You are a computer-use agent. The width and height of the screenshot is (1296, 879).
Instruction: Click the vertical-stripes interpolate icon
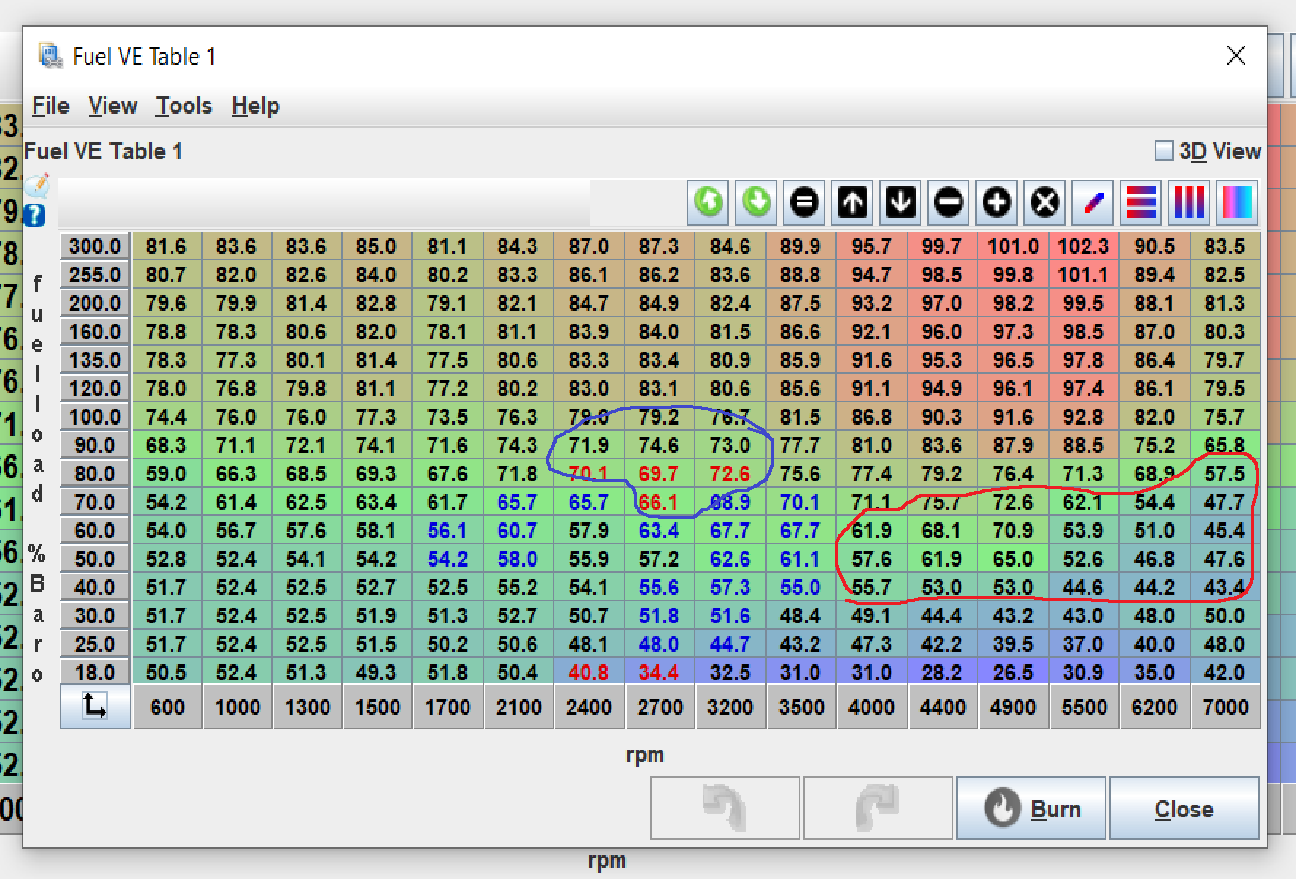point(1189,203)
